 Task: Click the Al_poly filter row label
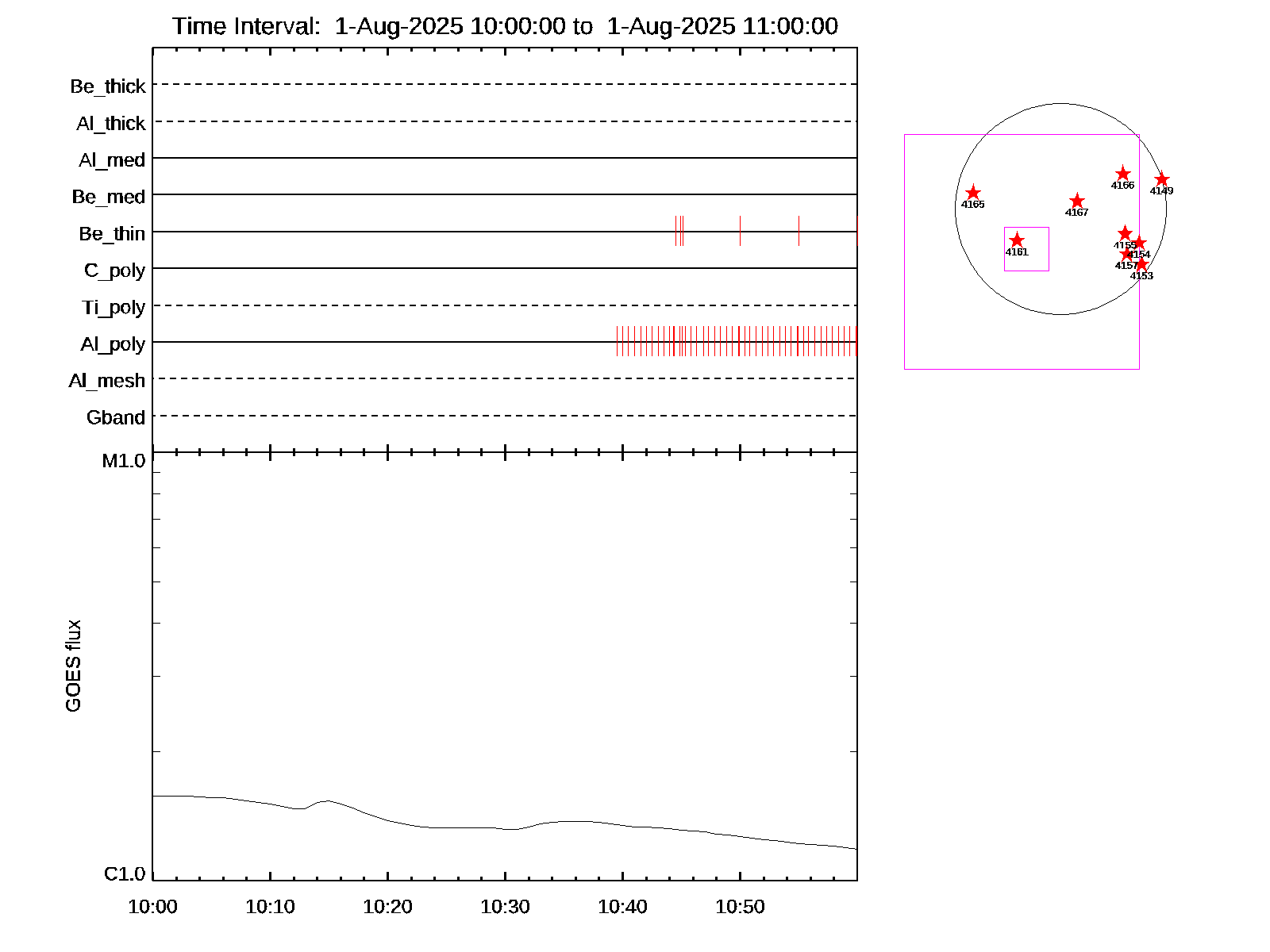coord(113,344)
